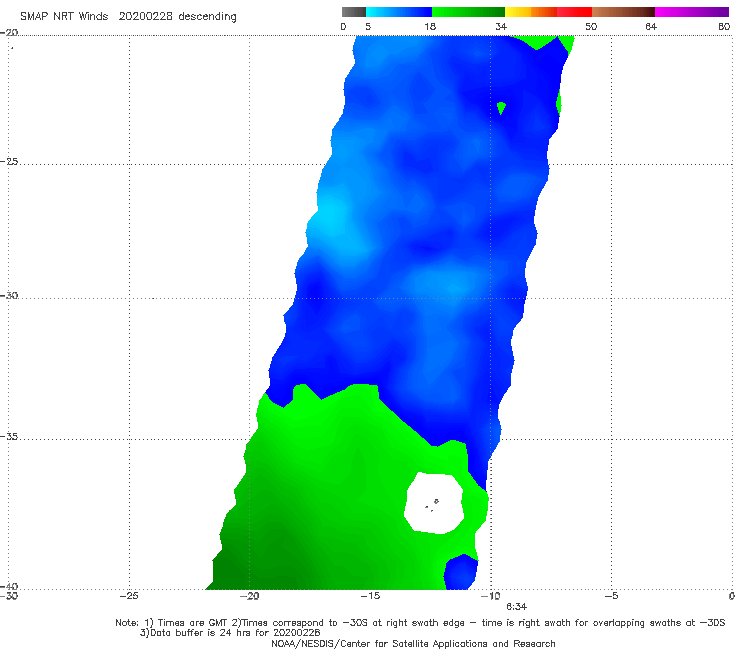Click the latitude axis label "-35"
The image size is (740, 650).
(x=9, y=437)
